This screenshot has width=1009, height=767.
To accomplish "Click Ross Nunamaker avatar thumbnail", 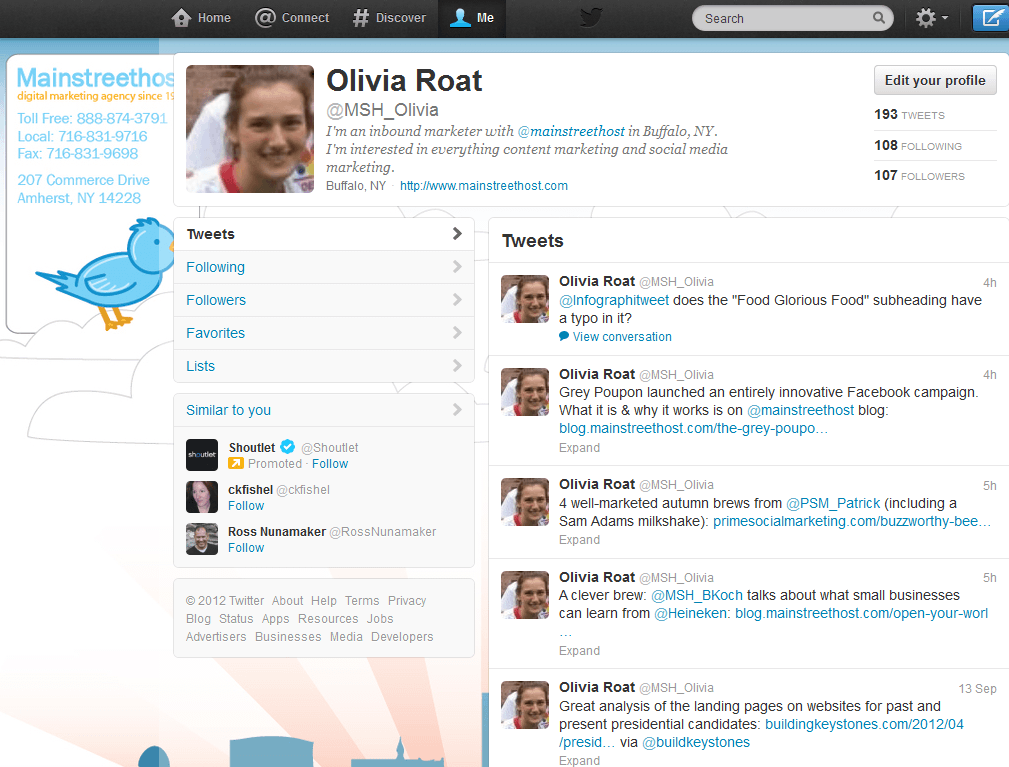I will pyautogui.click(x=201, y=539).
